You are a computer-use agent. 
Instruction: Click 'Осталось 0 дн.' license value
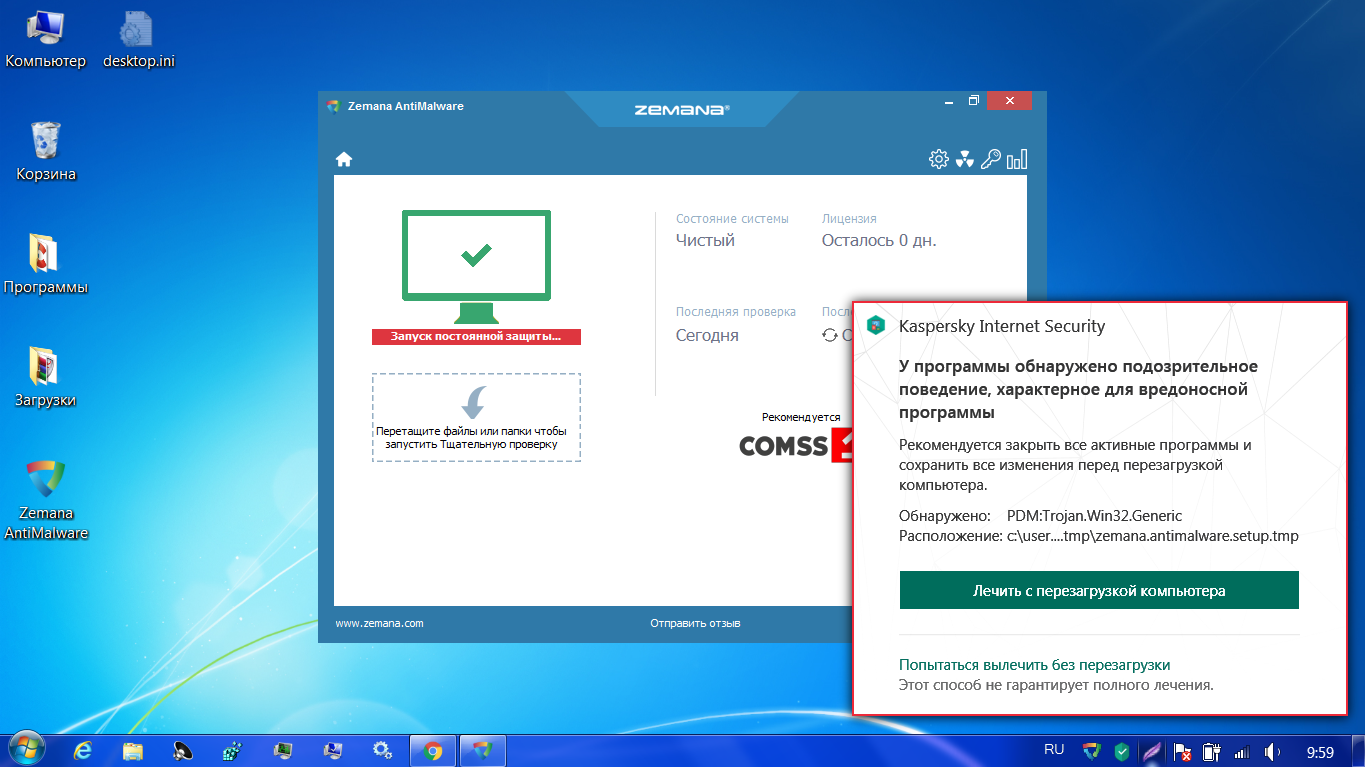[879, 240]
